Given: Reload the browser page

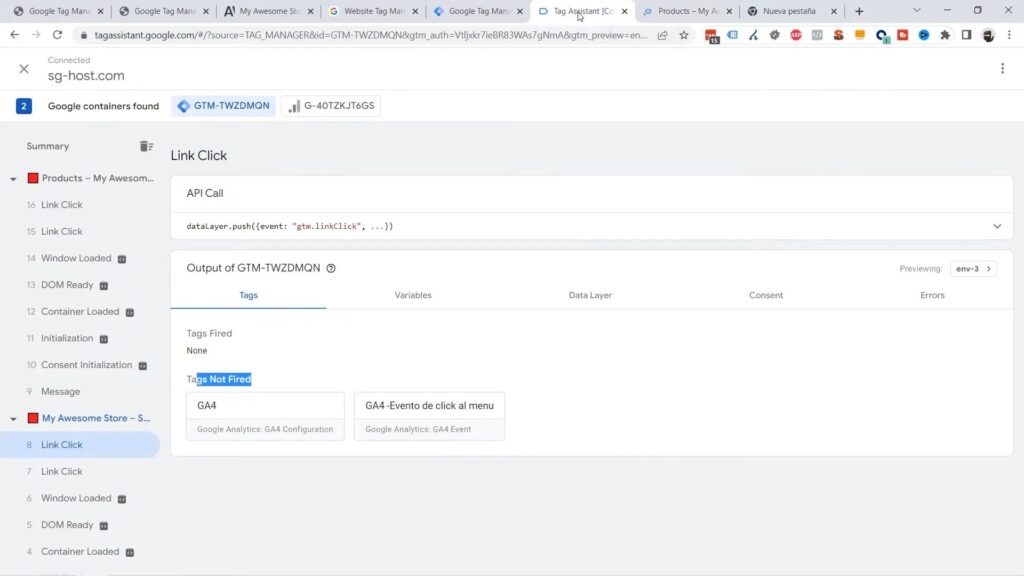Looking at the screenshot, I should coord(57,35).
